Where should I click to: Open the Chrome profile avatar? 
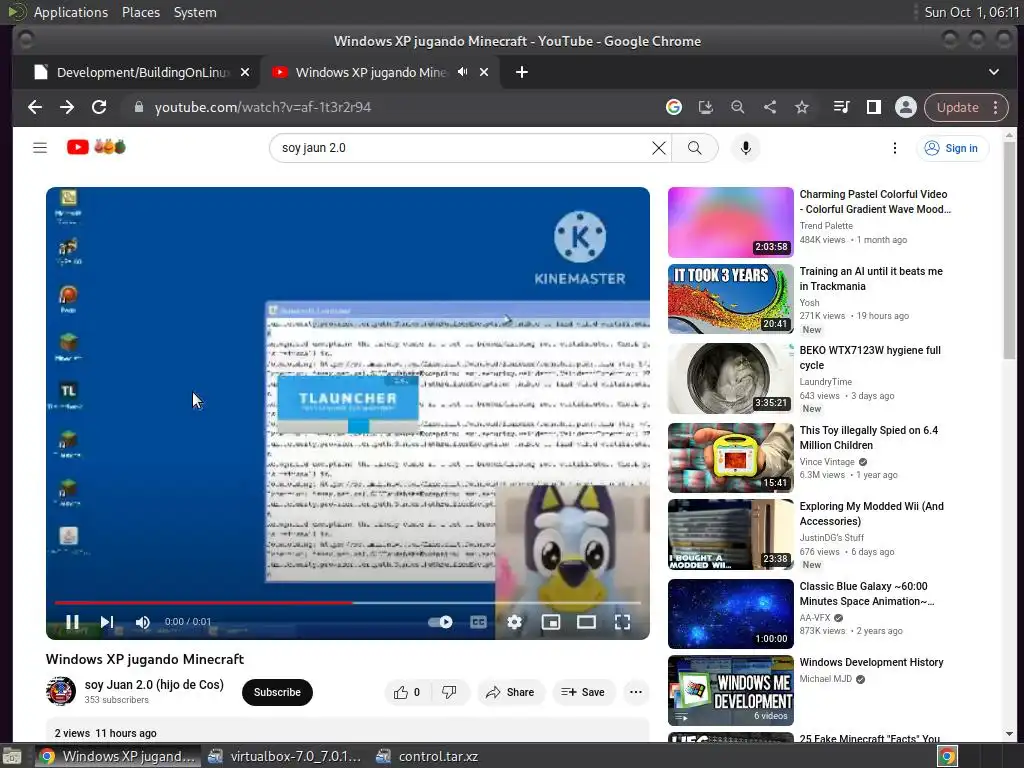coord(906,107)
